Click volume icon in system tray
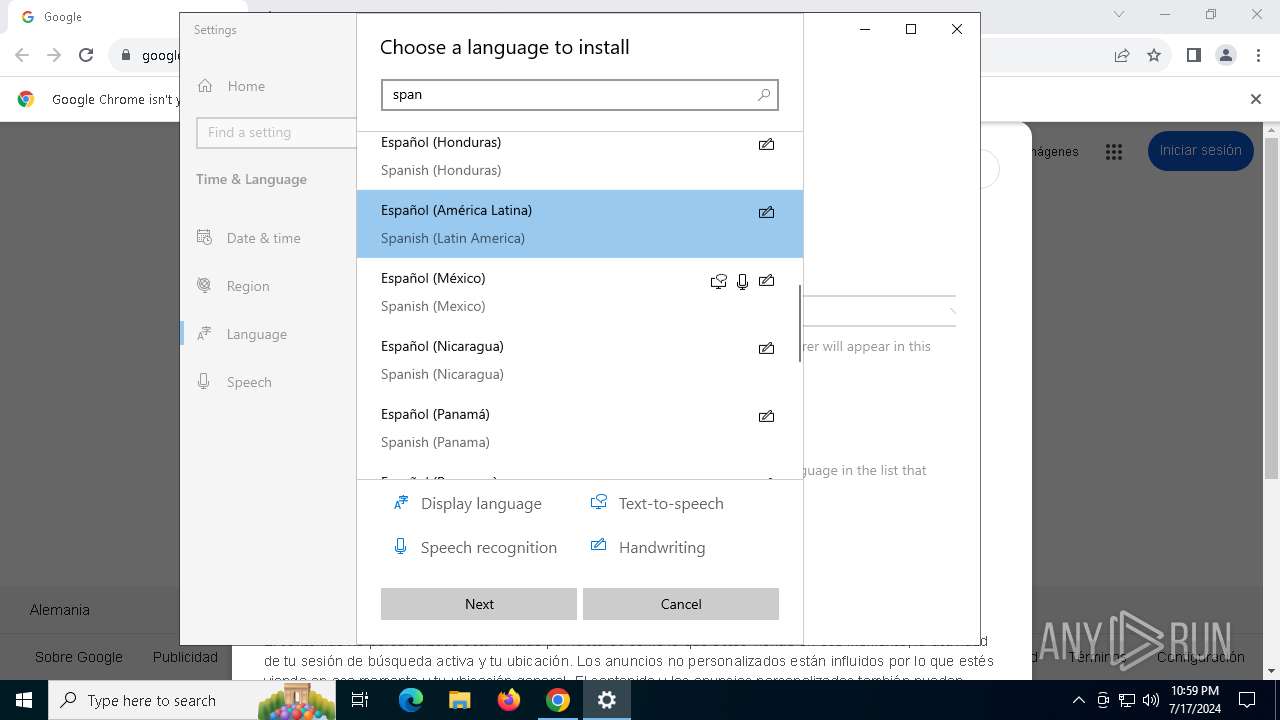The image size is (1280, 720). click(x=1151, y=700)
